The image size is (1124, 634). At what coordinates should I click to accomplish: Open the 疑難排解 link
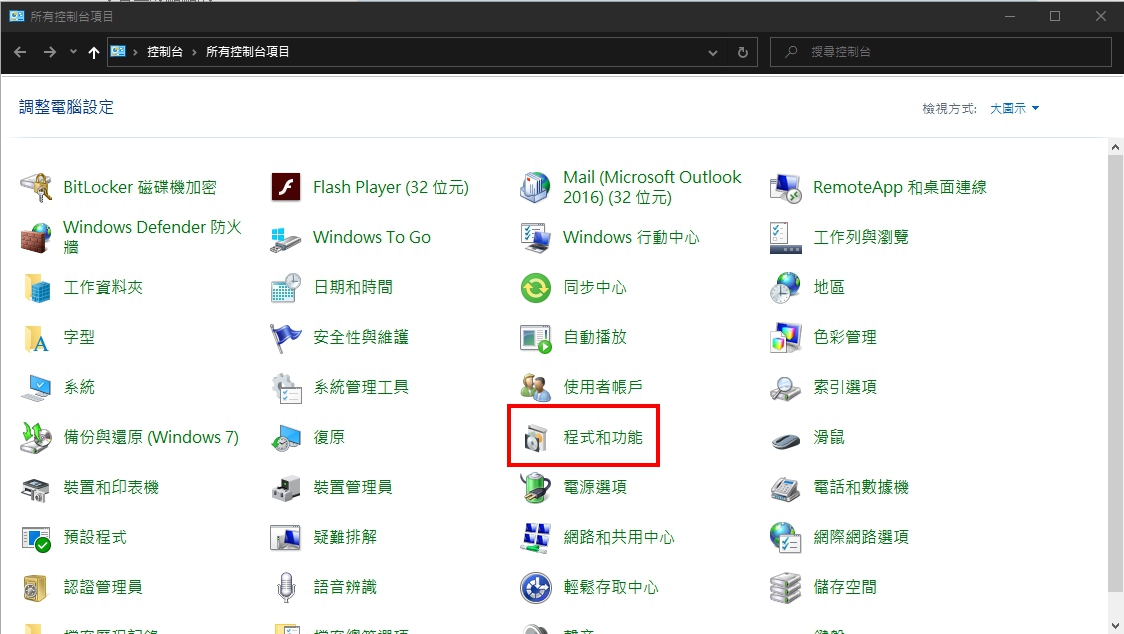(345, 537)
